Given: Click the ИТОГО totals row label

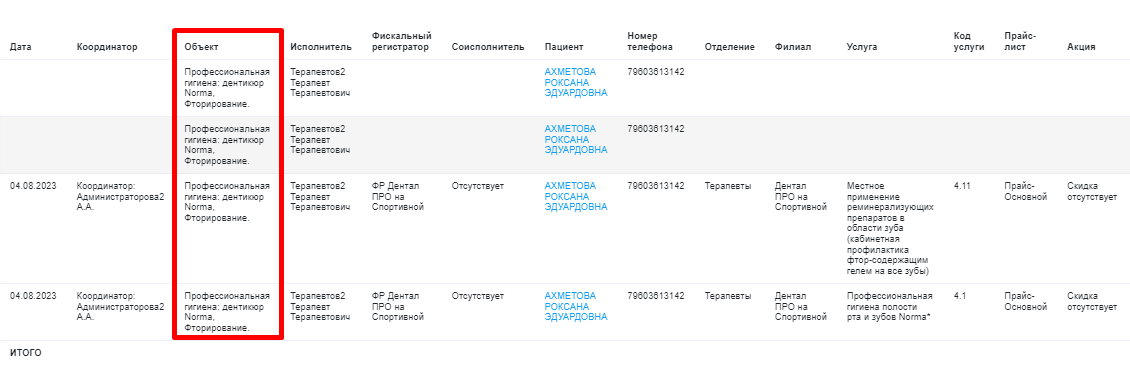Looking at the screenshot, I should pyautogui.click(x=25, y=353).
